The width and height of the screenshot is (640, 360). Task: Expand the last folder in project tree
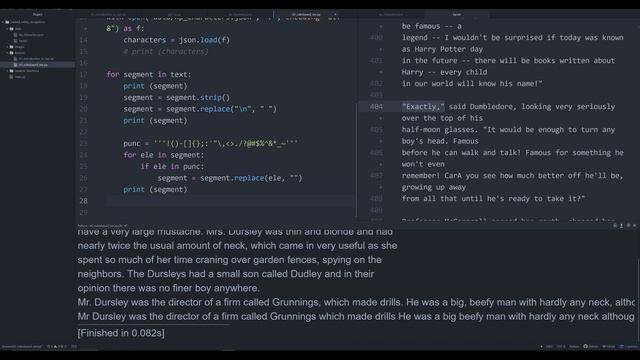pos(7,71)
